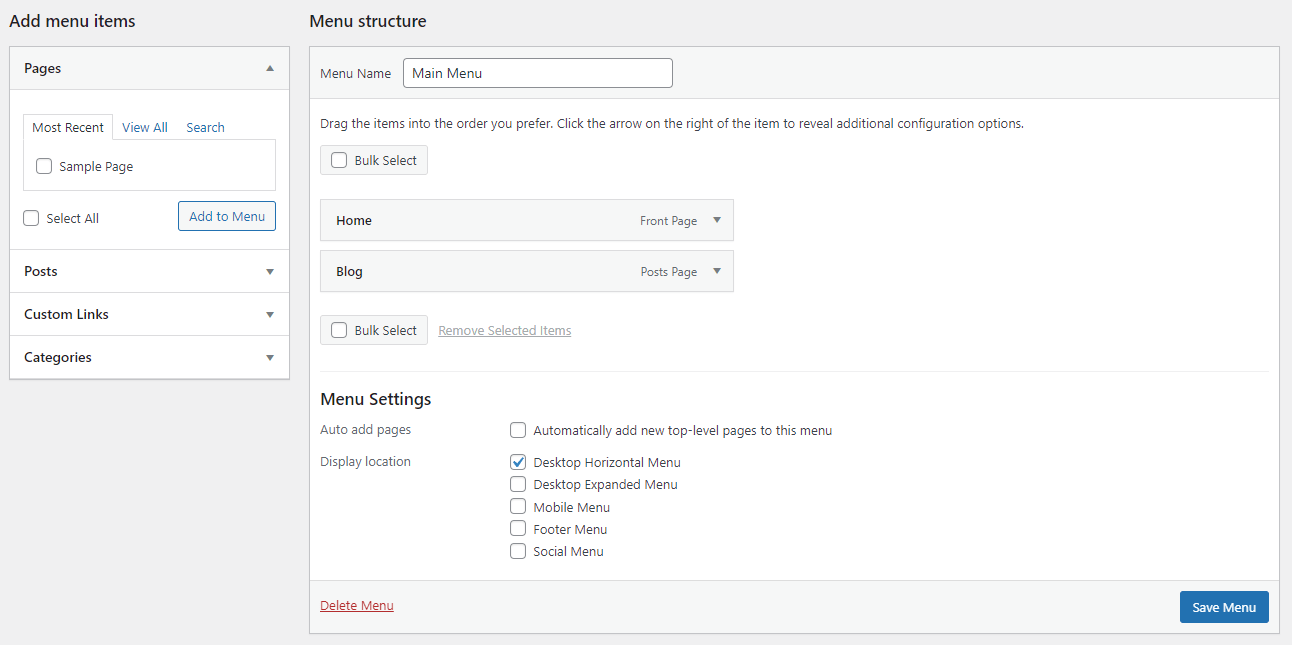Enable the top Bulk Select checkbox
The height and width of the screenshot is (645, 1292).
click(339, 160)
